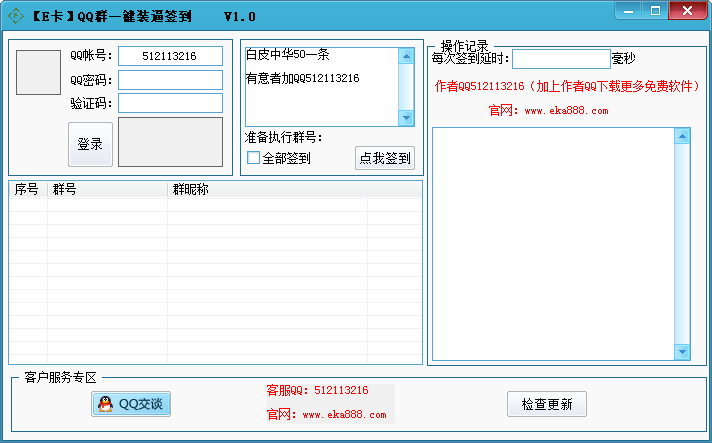Click operation log scroll-down arrow

(x=682, y=351)
